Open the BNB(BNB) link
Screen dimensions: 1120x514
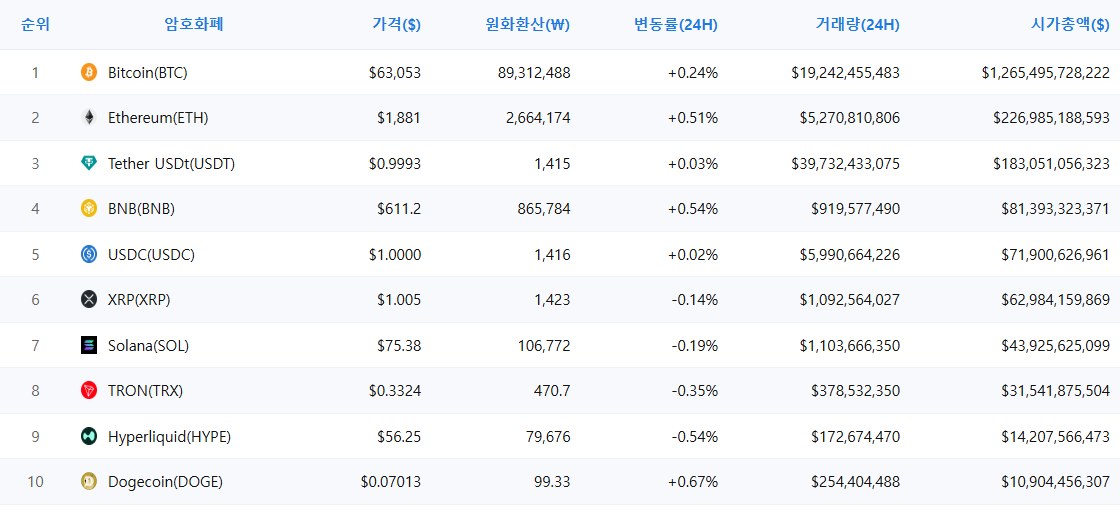click(141, 208)
